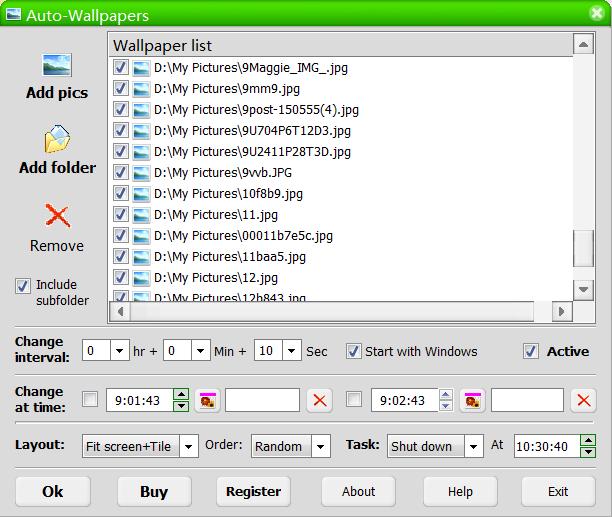Select 10f8b9.jpg in the wallpaper list
This screenshot has width=612, height=517.
click(x=228, y=194)
